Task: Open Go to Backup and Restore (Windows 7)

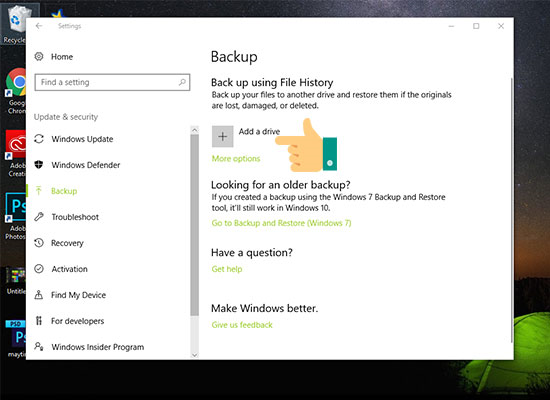Action: pyautogui.click(x=281, y=223)
